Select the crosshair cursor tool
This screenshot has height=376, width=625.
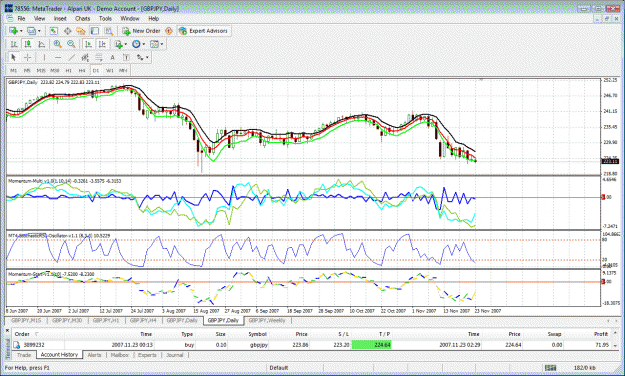coord(28,57)
